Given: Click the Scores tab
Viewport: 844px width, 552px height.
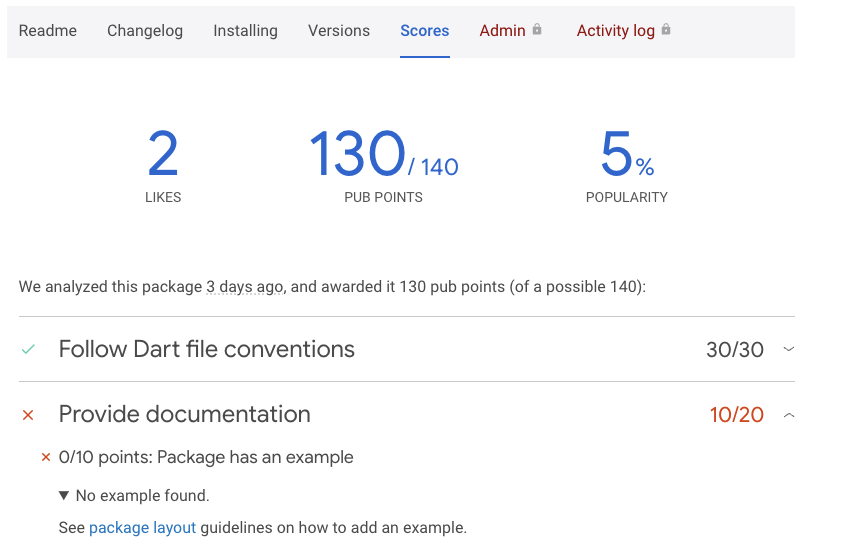Looking at the screenshot, I should (x=425, y=31).
